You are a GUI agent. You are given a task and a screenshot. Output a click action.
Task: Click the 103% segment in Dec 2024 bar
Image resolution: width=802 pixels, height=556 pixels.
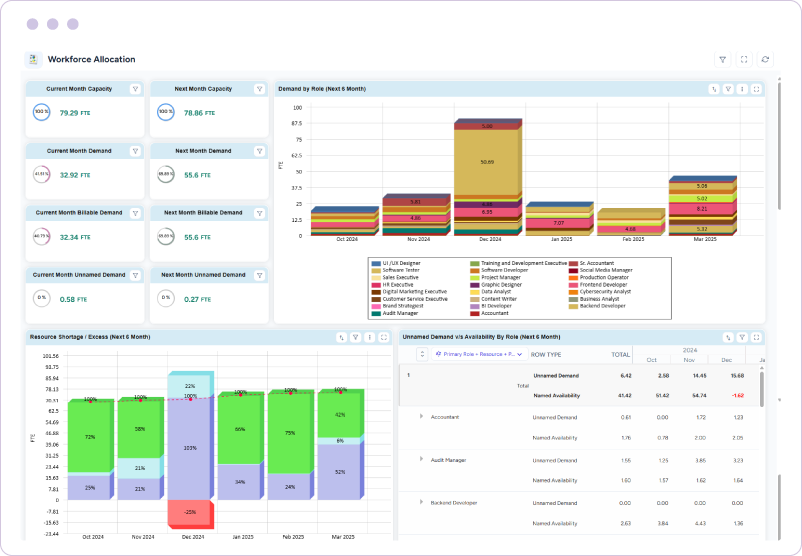pos(189,448)
